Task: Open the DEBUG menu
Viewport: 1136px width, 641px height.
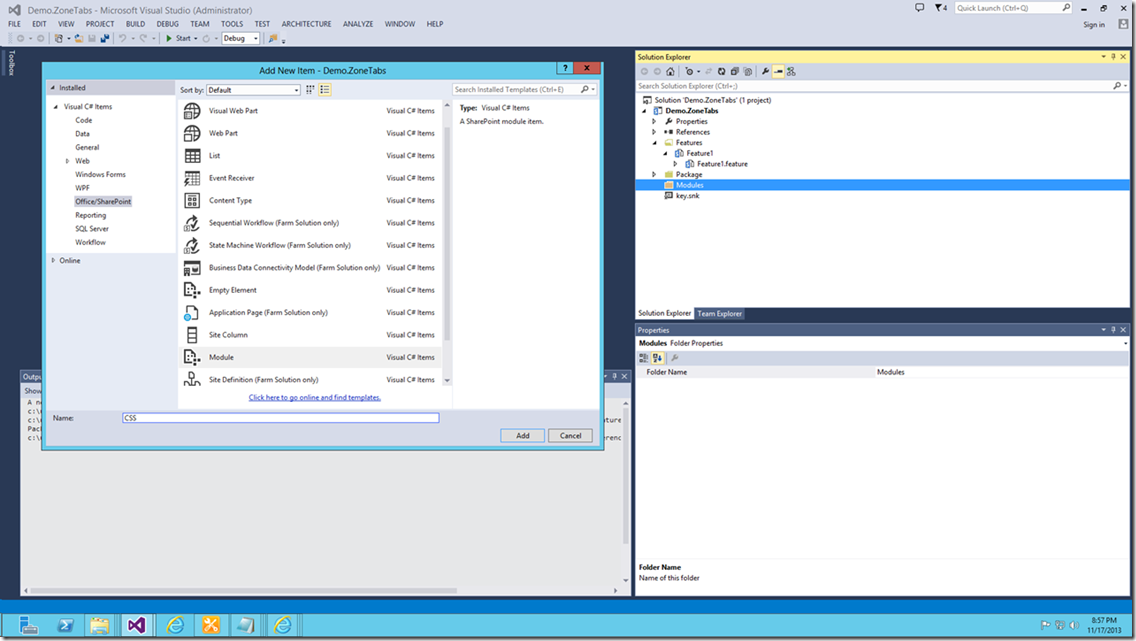Action: pyautogui.click(x=167, y=24)
